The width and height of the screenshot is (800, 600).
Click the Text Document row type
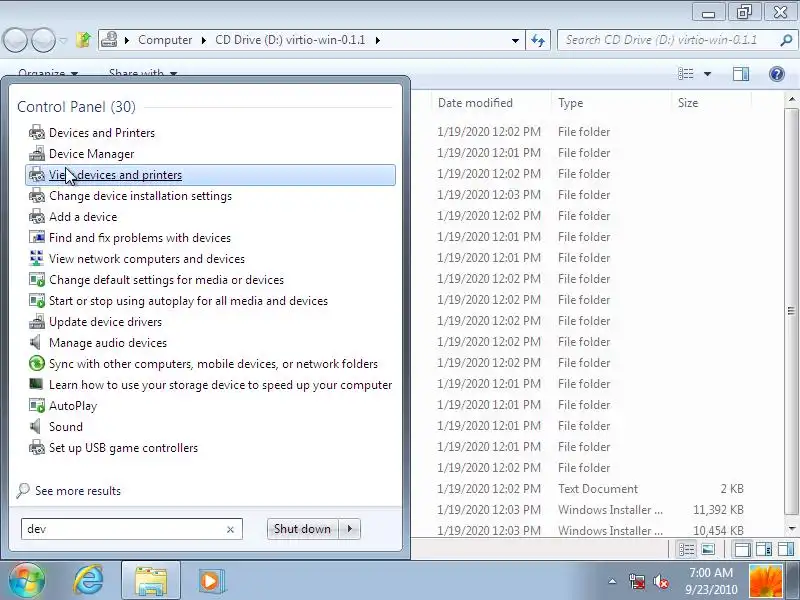[597, 489]
